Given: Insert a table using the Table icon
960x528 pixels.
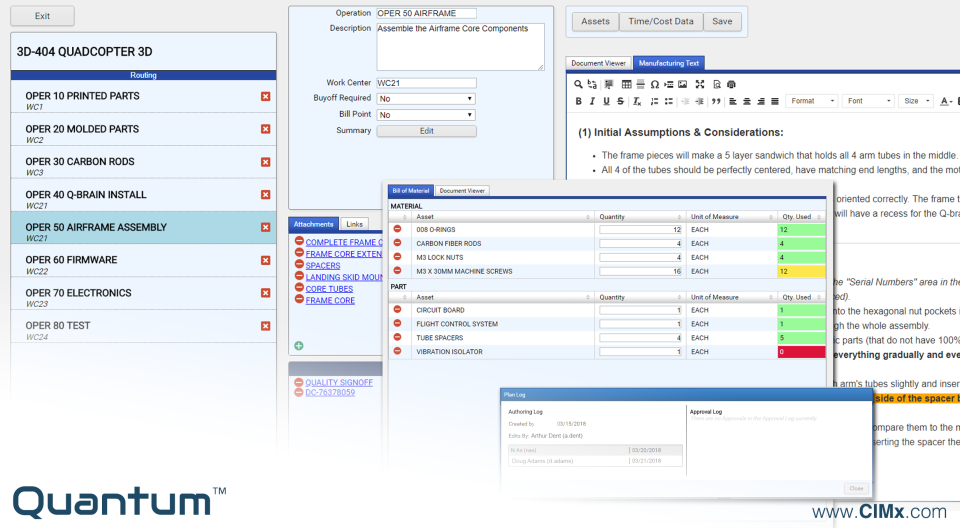Looking at the screenshot, I should [626, 85].
